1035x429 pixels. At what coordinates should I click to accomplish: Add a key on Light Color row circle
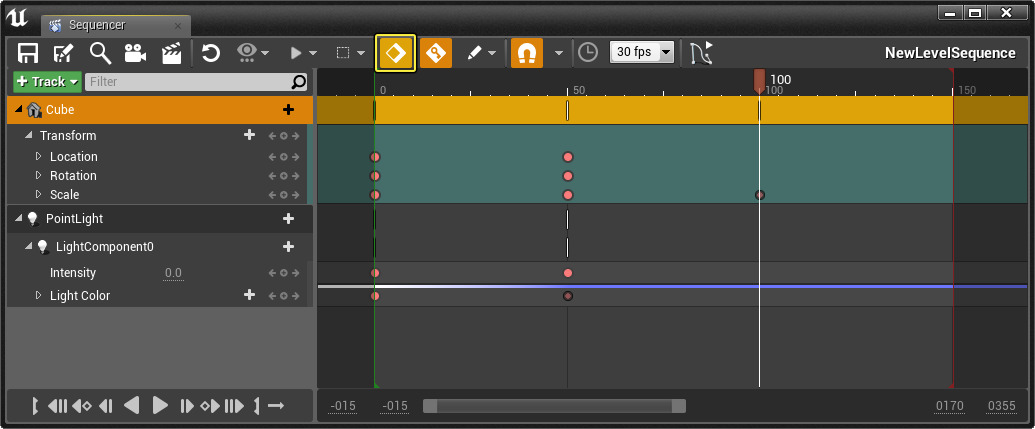point(284,296)
